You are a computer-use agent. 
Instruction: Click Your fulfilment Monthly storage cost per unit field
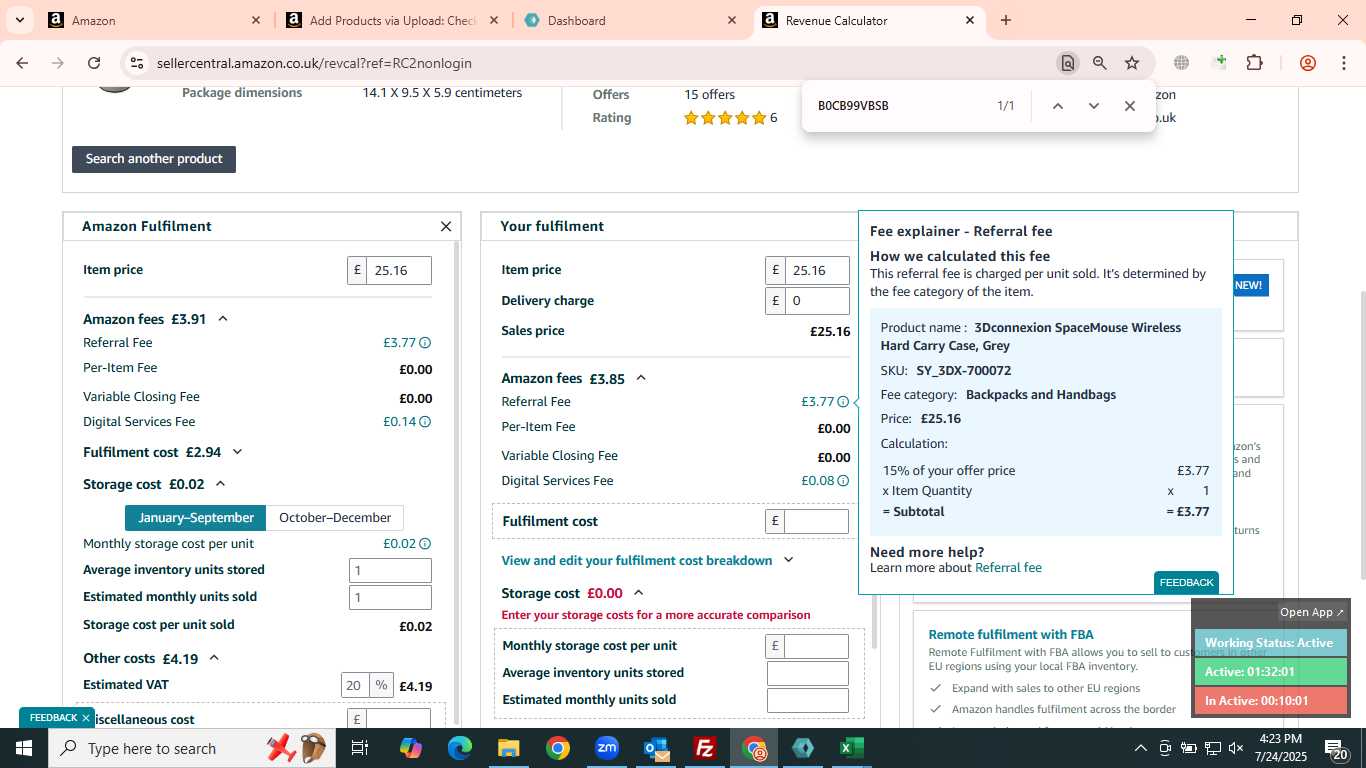click(817, 646)
